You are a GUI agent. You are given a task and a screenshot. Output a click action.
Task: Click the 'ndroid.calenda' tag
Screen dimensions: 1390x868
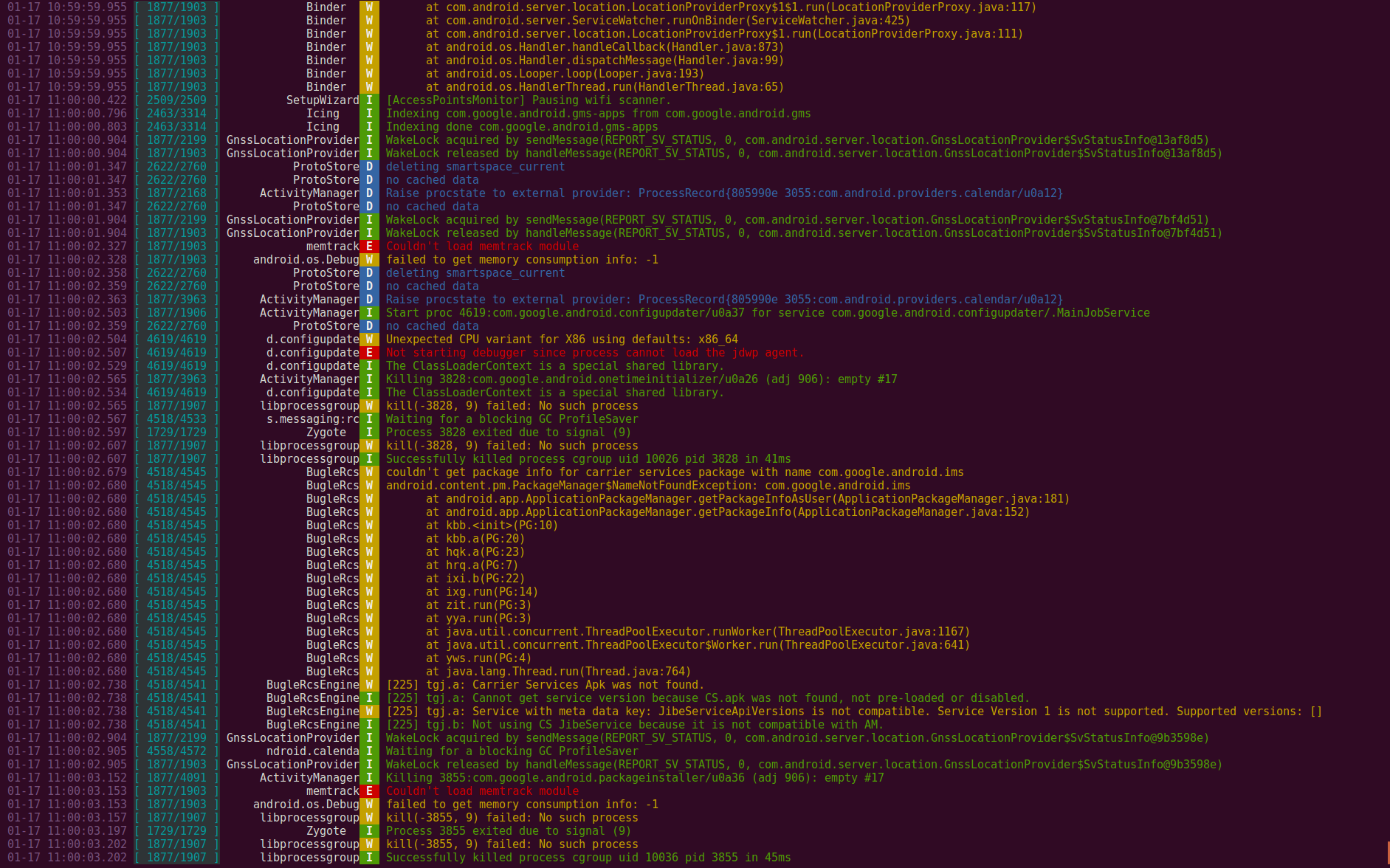[x=313, y=751]
